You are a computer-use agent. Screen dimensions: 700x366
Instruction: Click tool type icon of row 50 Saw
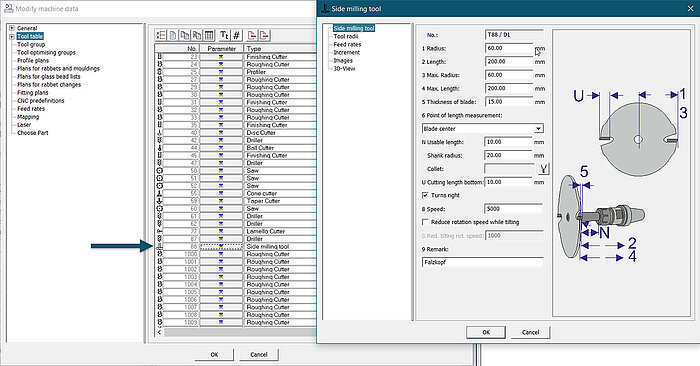pos(160,171)
